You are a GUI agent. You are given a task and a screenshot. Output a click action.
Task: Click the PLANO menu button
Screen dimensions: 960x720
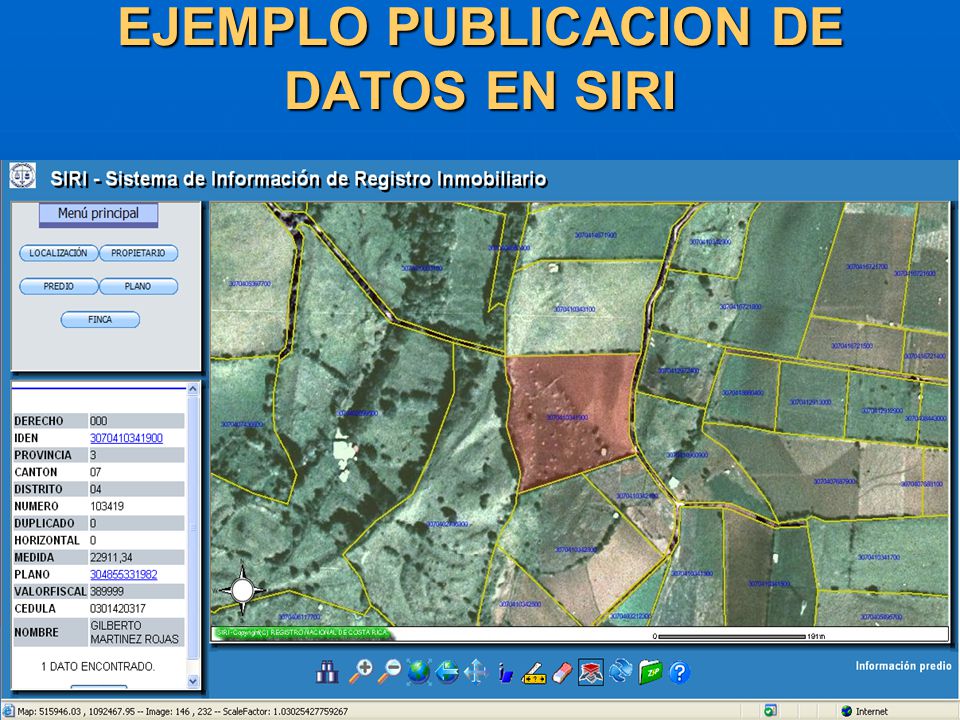[138, 286]
